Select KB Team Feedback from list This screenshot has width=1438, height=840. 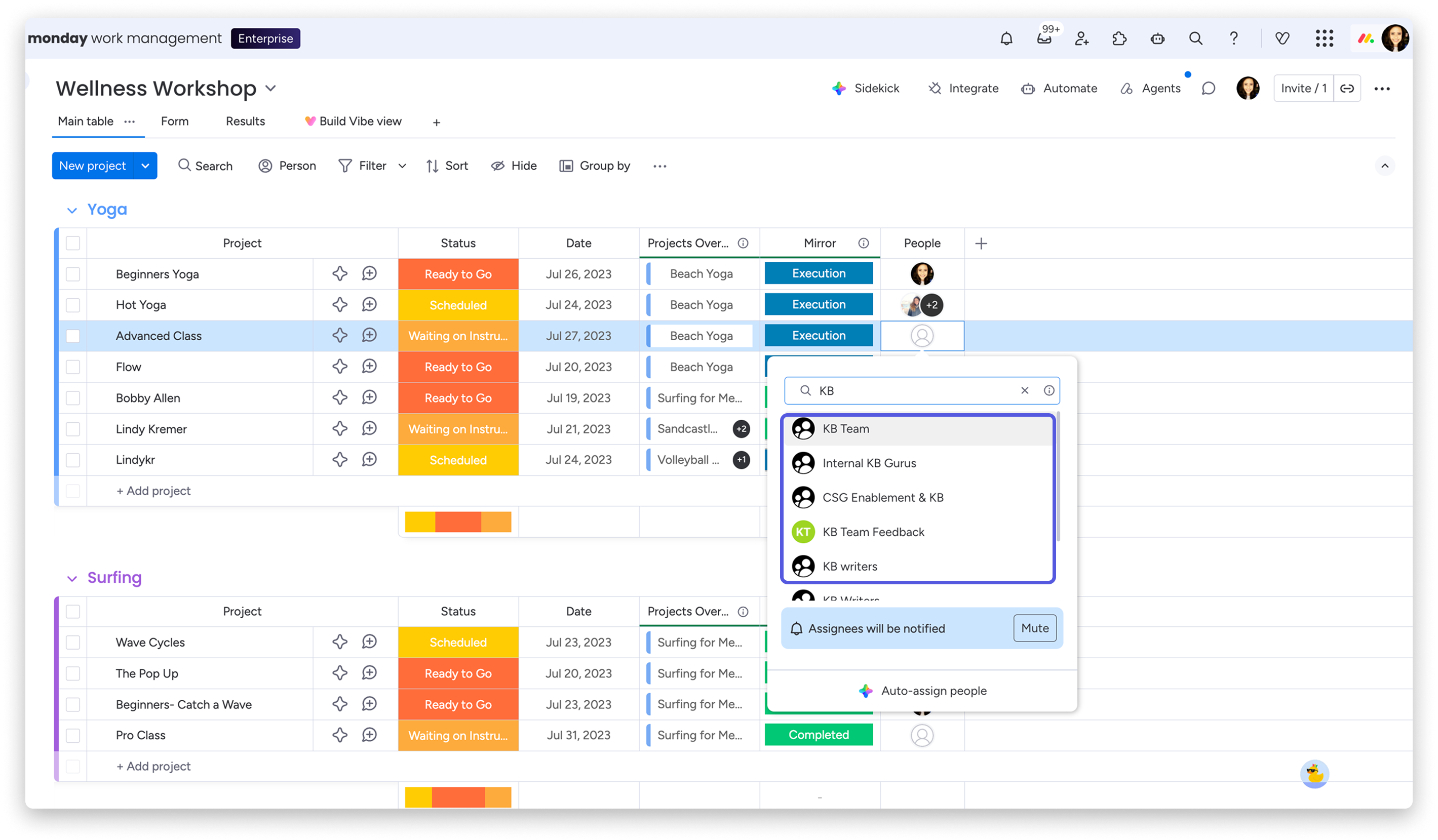tap(873, 532)
